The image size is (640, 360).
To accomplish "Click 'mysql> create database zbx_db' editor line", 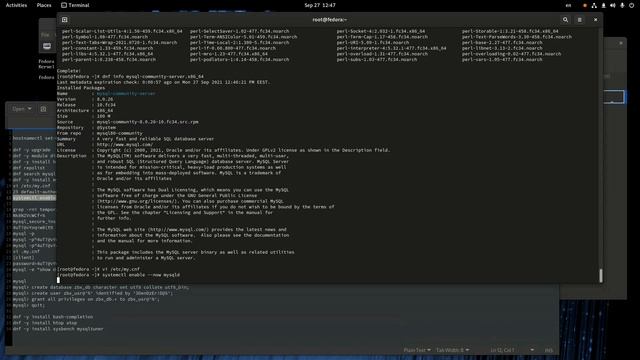I will click(x=100, y=287).
